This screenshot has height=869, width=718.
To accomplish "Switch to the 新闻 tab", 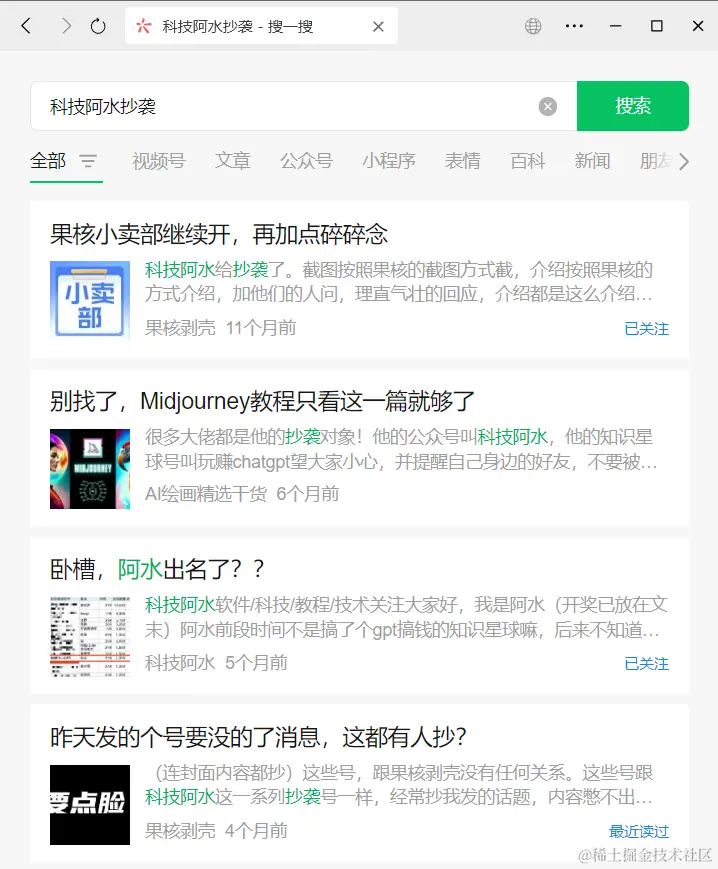I will pos(592,161).
